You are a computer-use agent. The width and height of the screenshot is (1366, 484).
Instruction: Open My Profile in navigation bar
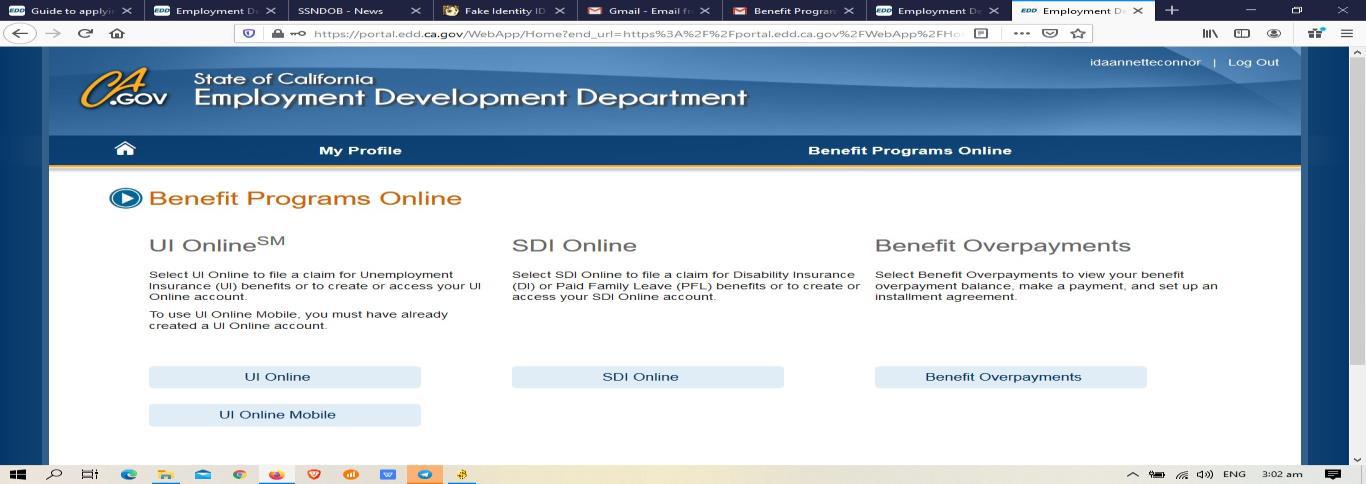point(360,150)
